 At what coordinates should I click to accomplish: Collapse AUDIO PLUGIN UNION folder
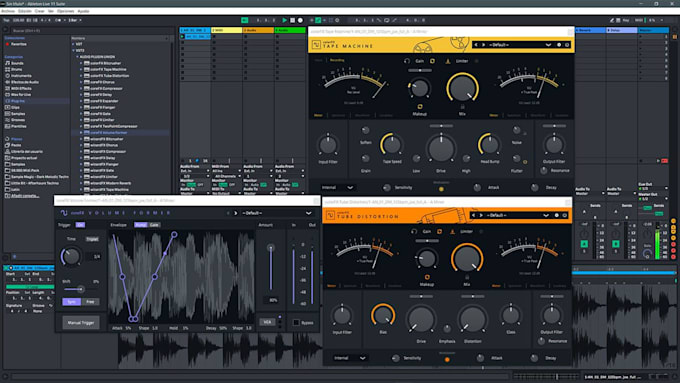(x=77, y=57)
